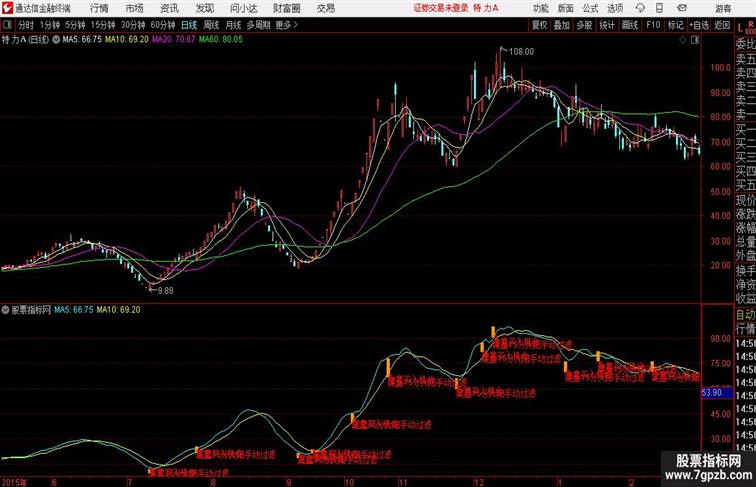Click the MA5: 66.75 main chart label
This screenshot has height=487, width=756.
82,40
